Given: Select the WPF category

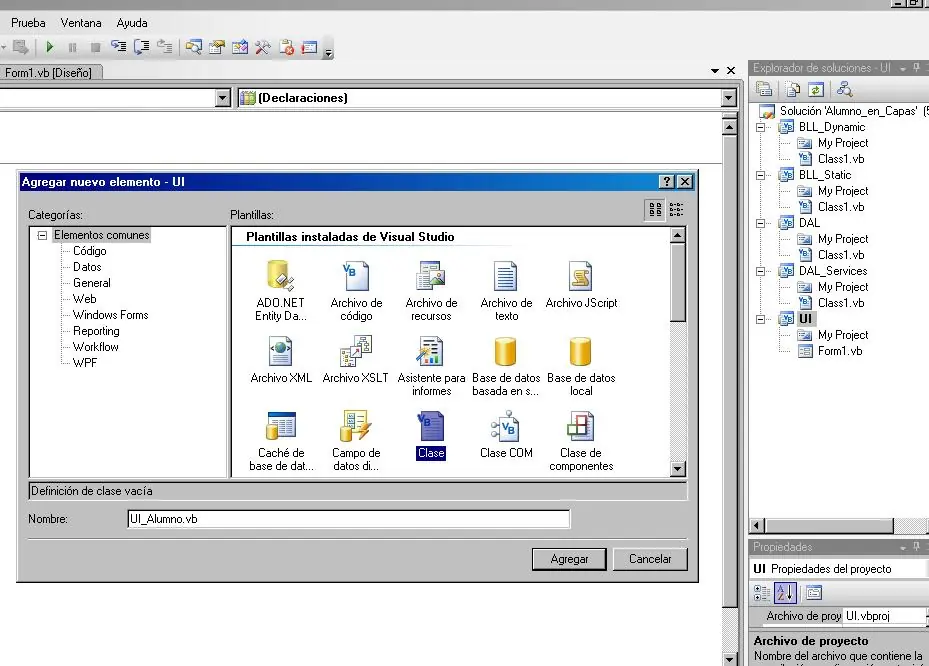Looking at the screenshot, I should (85, 363).
